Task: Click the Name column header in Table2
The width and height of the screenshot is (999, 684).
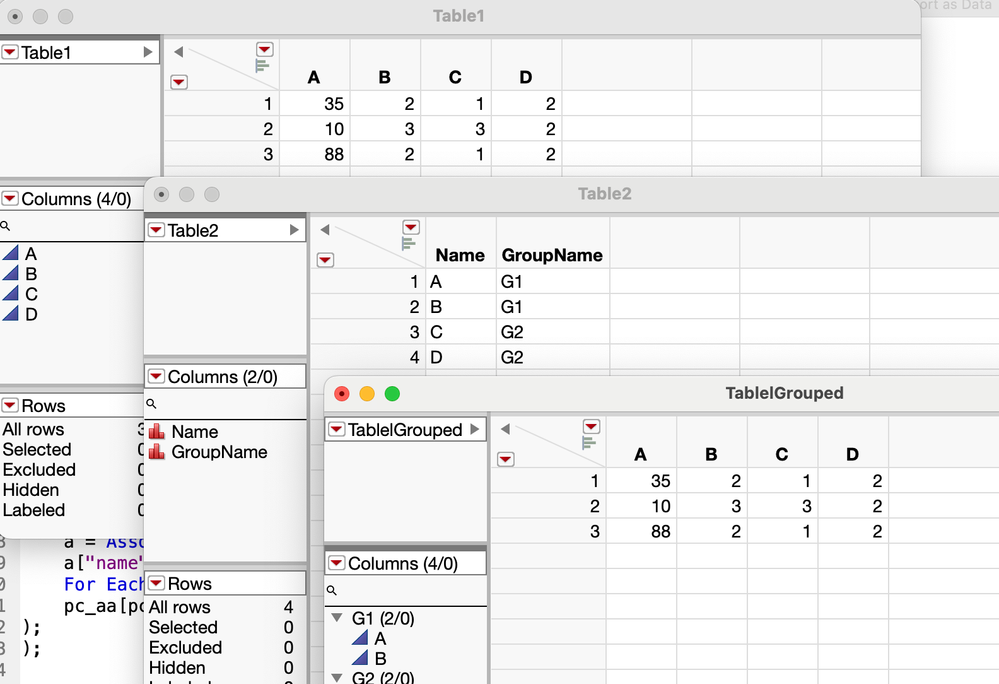Action: [x=461, y=255]
